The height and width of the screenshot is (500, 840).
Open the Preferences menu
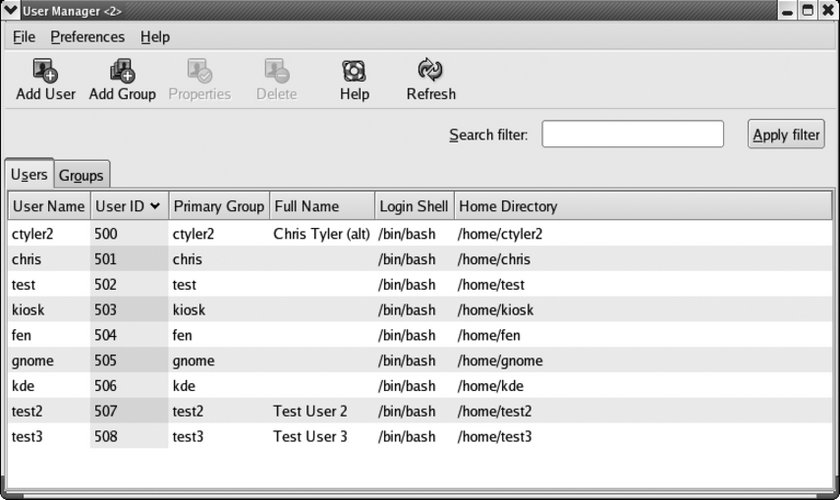88,37
